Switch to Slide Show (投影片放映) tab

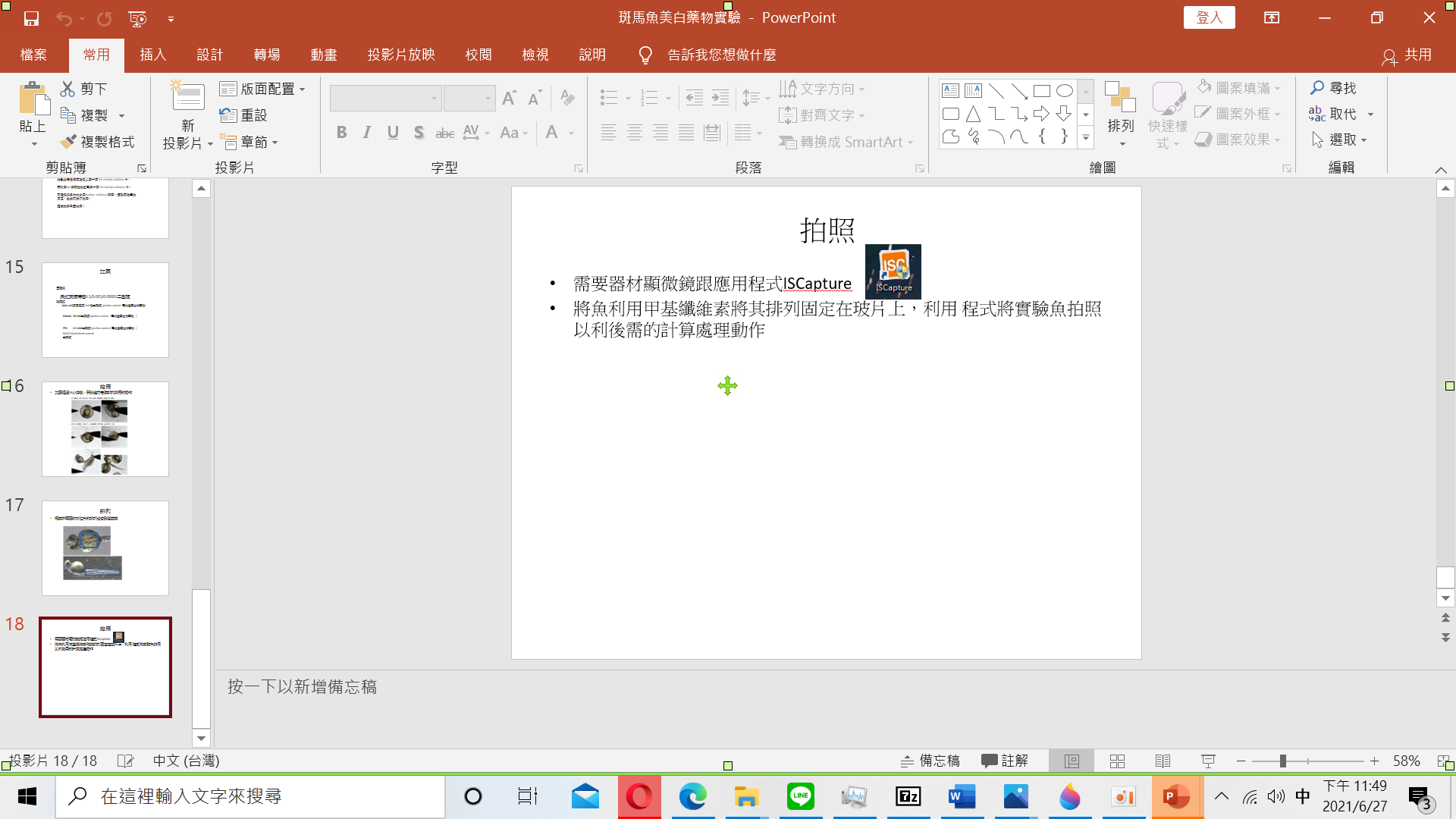click(x=401, y=55)
